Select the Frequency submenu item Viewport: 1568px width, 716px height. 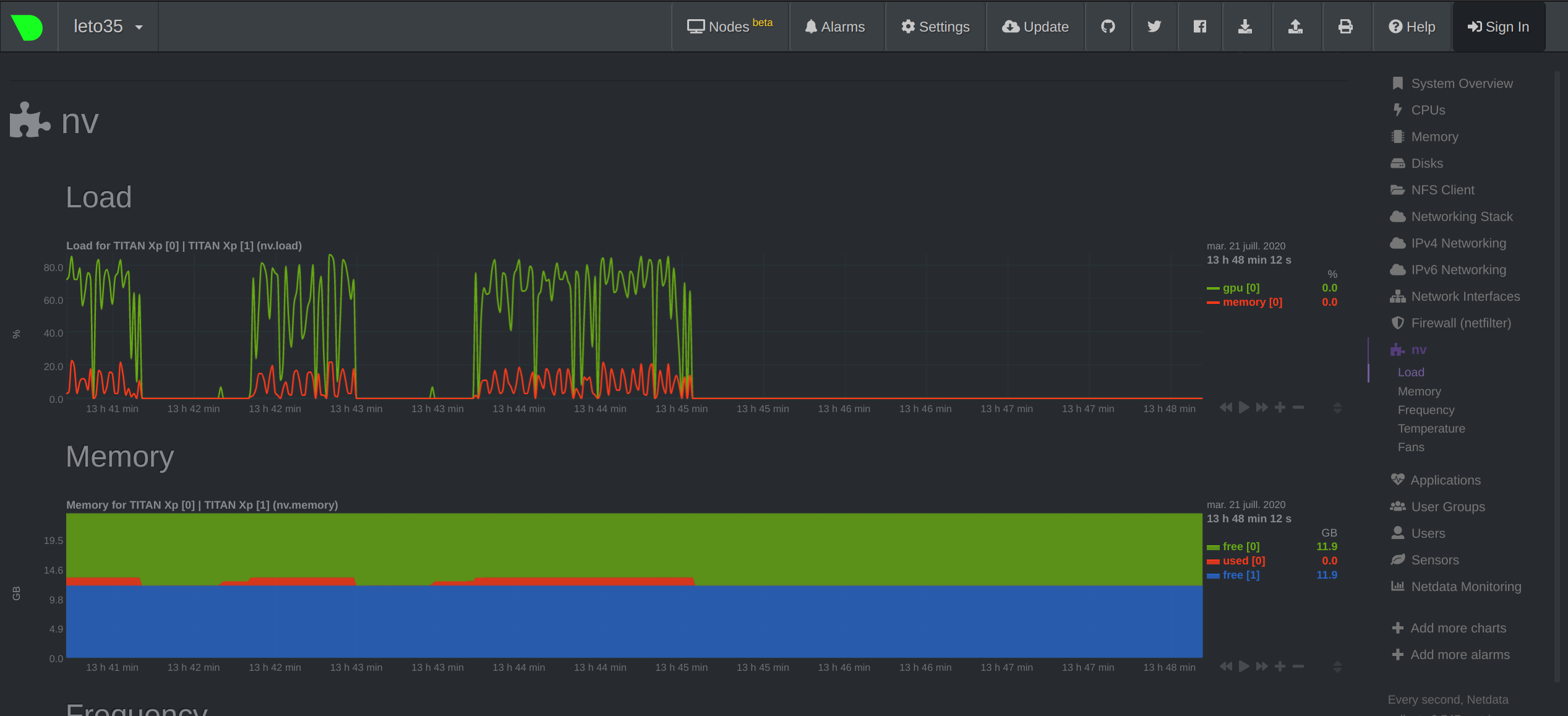[1426, 410]
